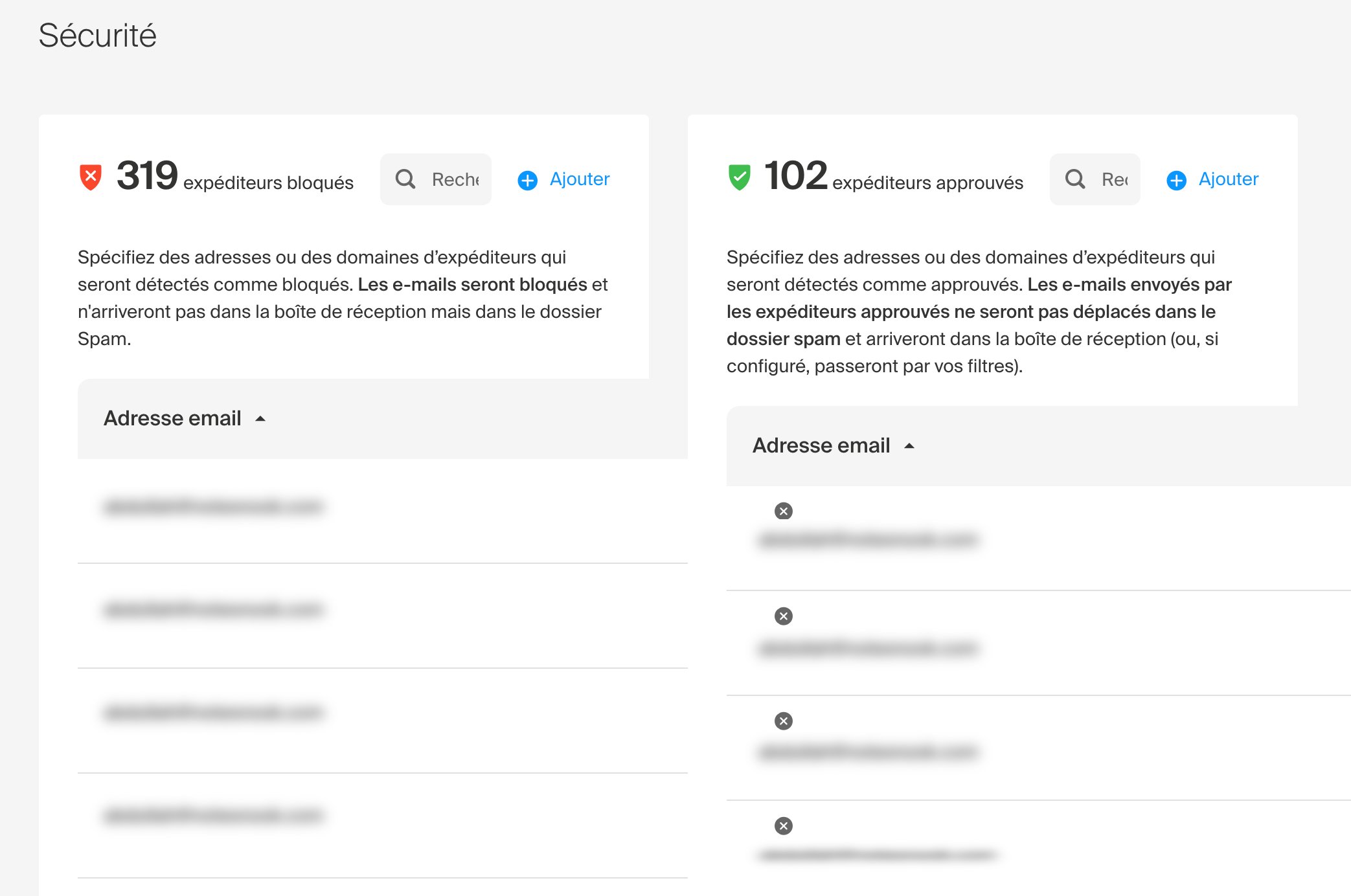Click the magnifier in approved senders search
Image resolution: width=1351 pixels, height=896 pixels.
pos(1075,179)
